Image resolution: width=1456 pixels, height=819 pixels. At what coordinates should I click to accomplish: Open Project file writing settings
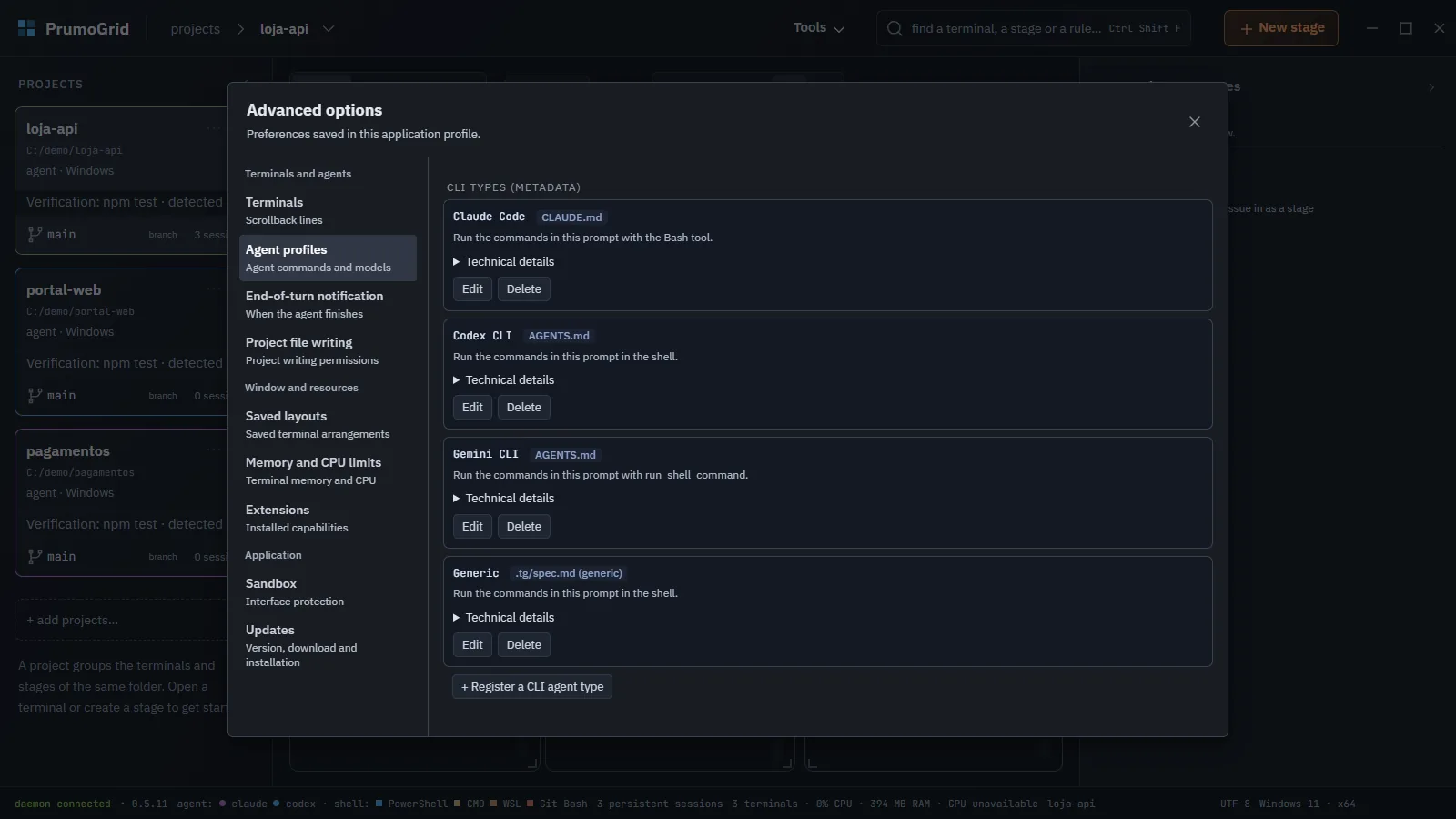[x=328, y=350]
